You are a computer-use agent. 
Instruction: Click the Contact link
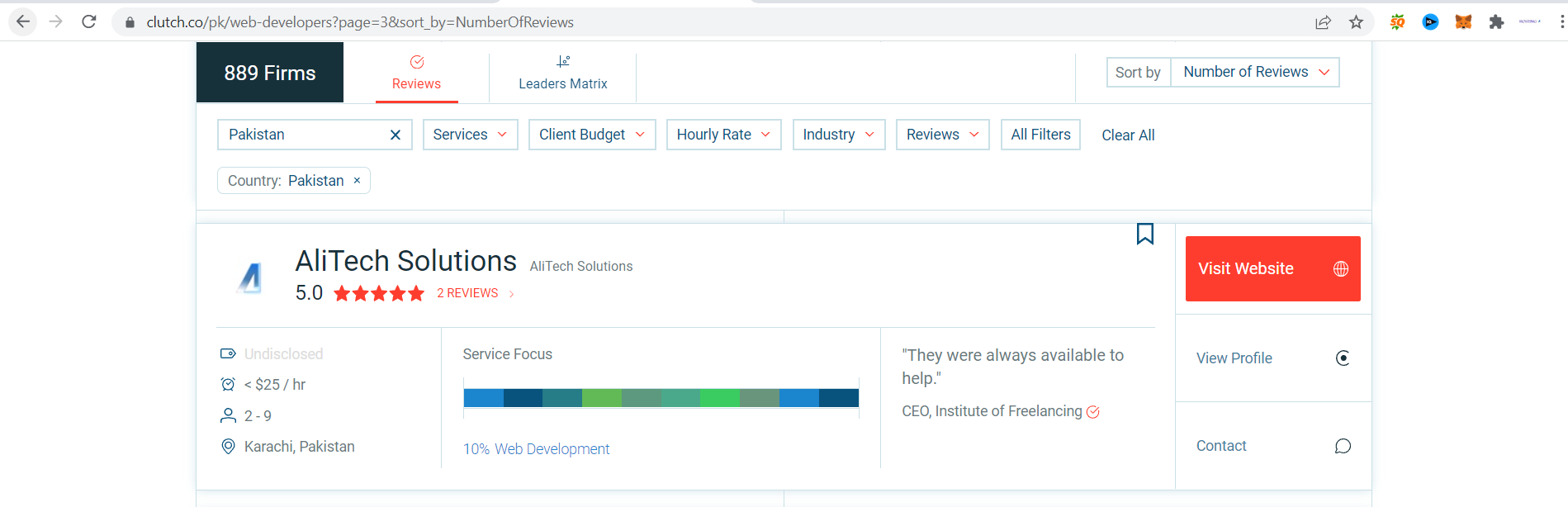(x=1221, y=446)
